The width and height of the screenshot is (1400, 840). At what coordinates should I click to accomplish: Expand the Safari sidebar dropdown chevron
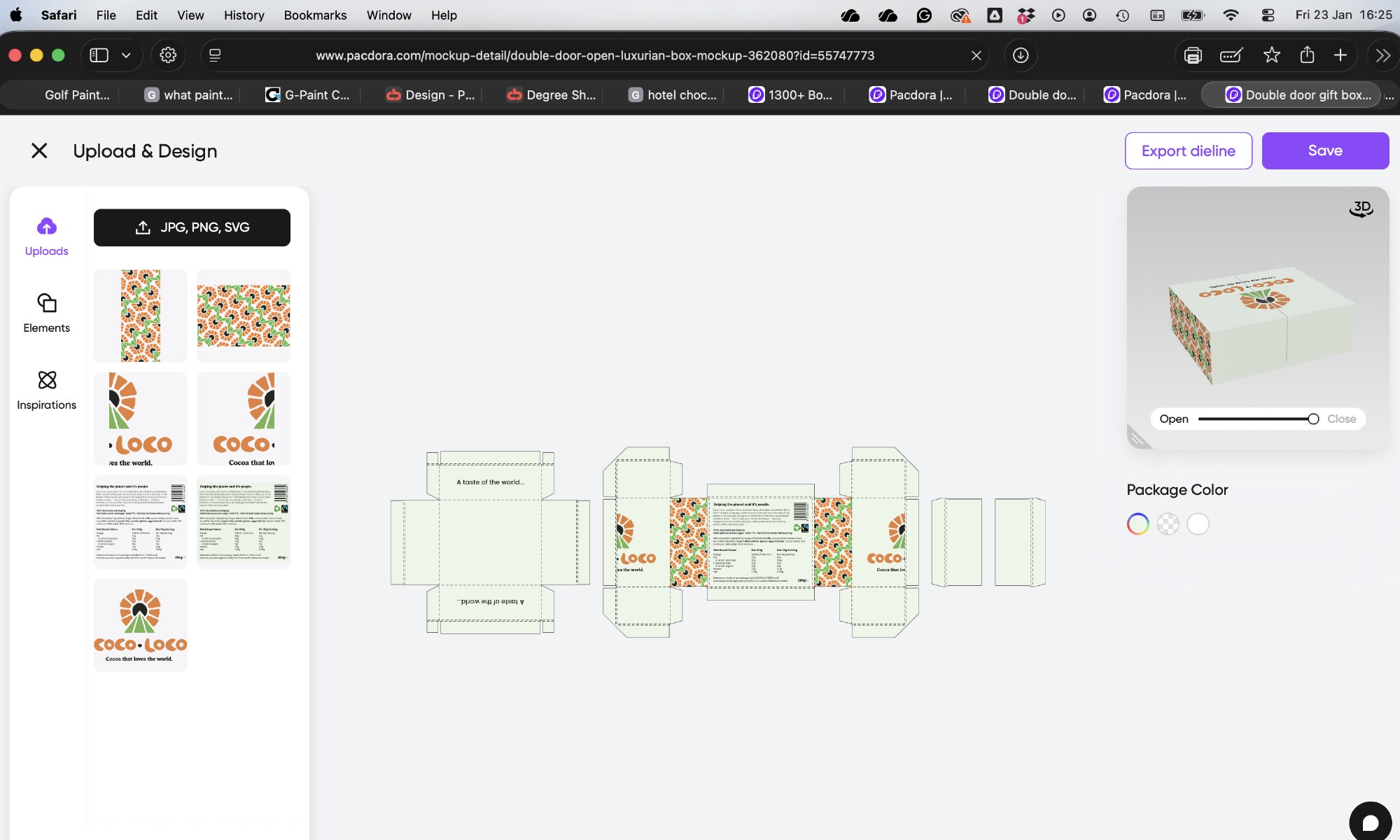[126, 55]
